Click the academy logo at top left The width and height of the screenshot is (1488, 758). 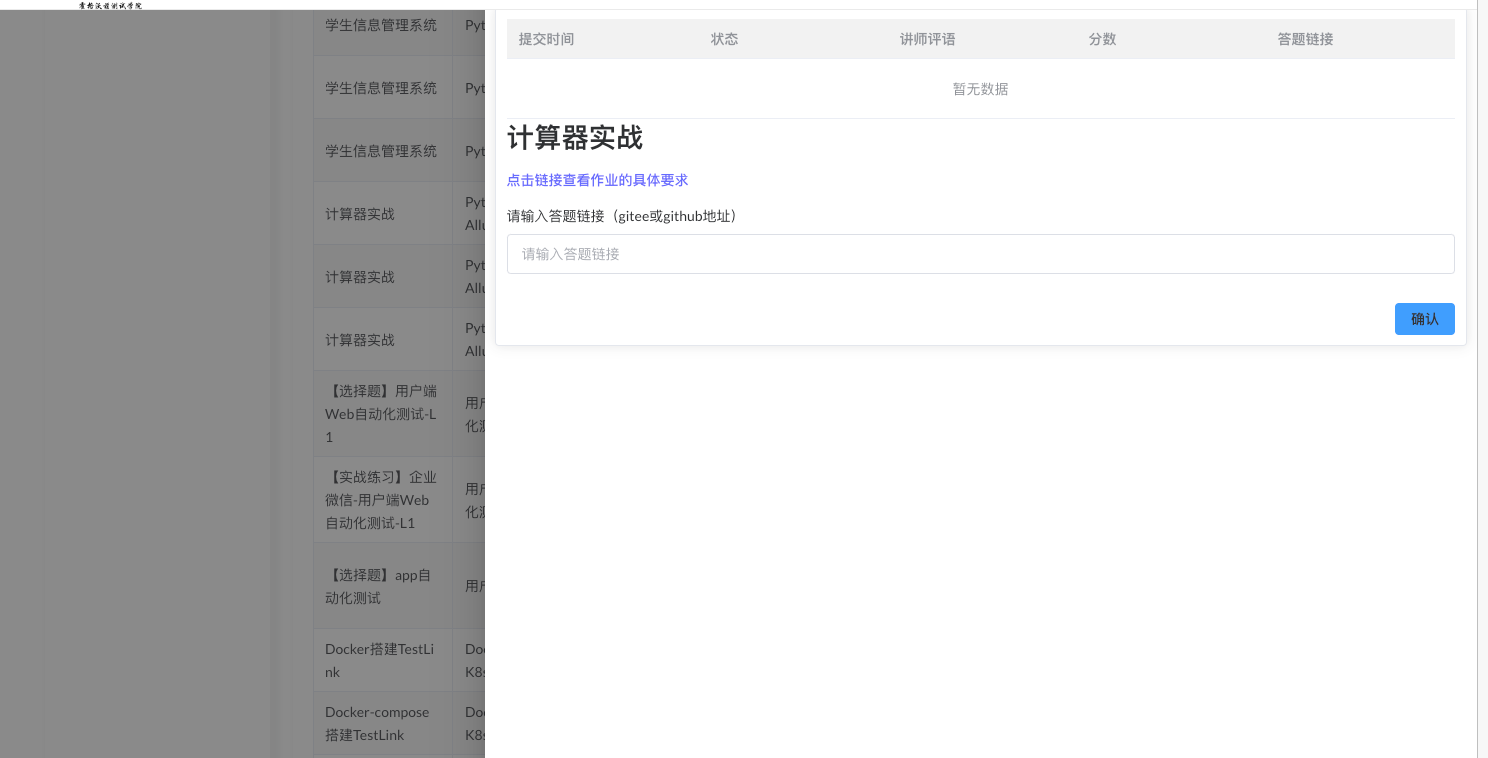click(x=110, y=5)
